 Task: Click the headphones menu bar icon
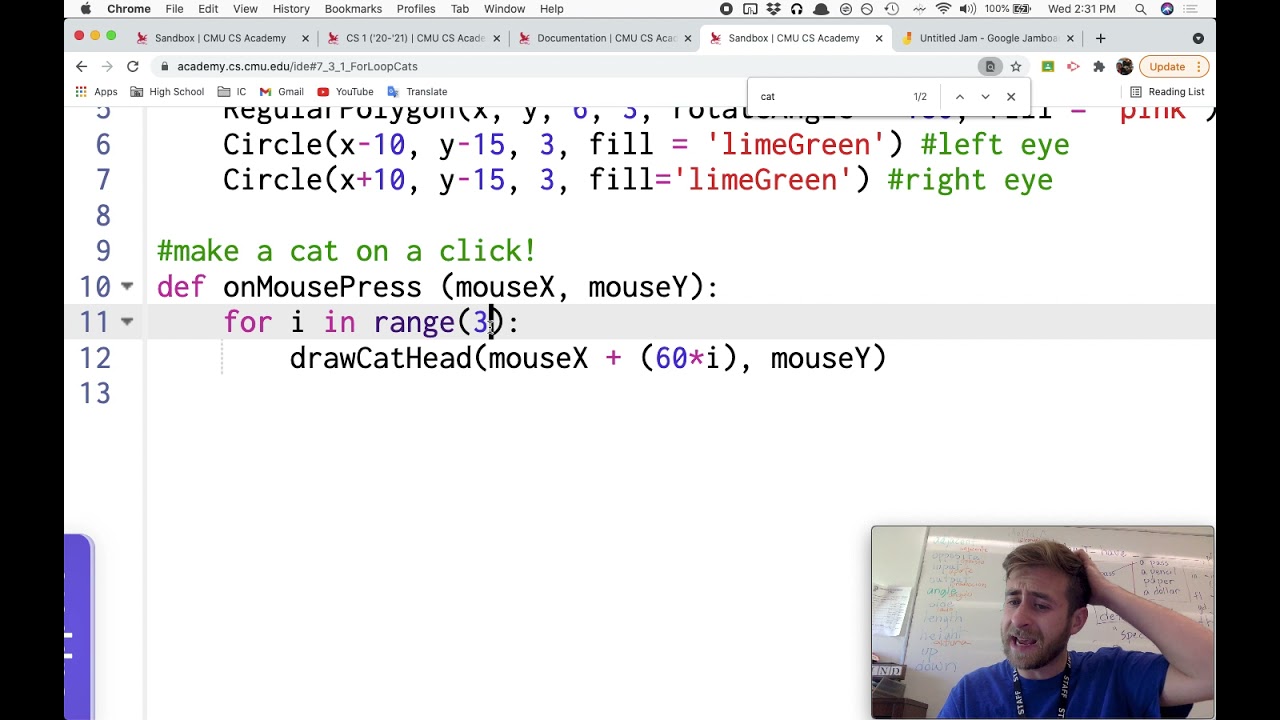(796, 9)
